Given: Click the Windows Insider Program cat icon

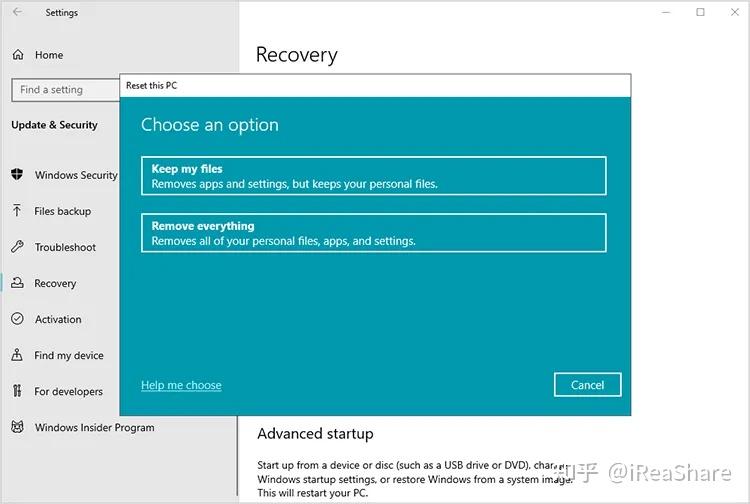Looking at the screenshot, I should pos(17,427).
